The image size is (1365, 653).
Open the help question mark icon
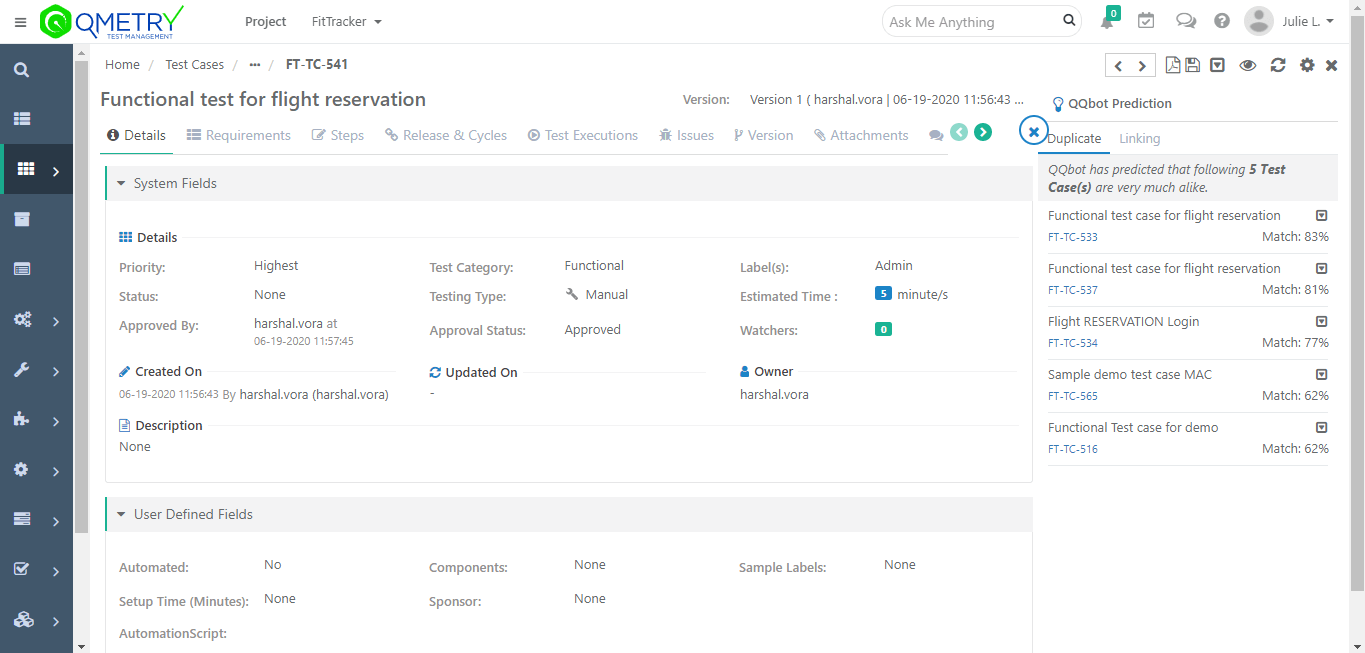pyautogui.click(x=1222, y=21)
